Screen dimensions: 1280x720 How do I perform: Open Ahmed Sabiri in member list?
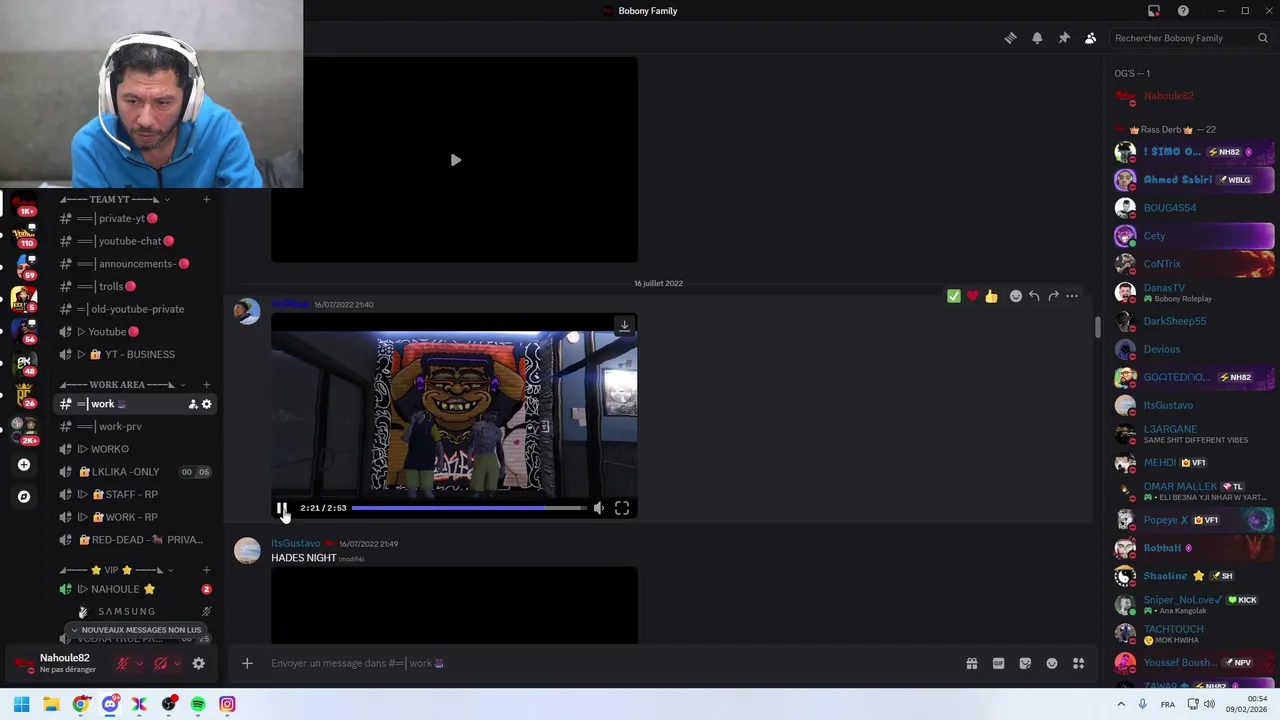click(x=1194, y=180)
